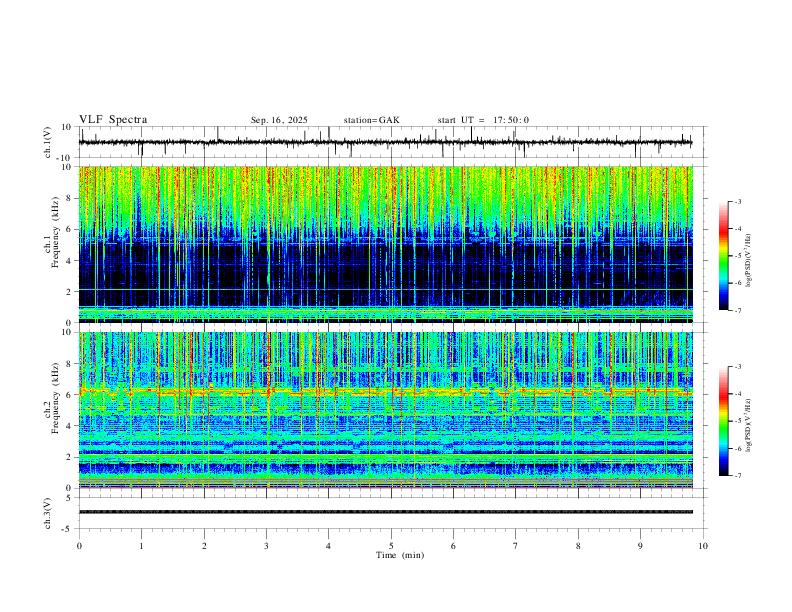Click the 'start UT = 17:50:0' text
The width and height of the screenshot is (792, 612).
[483, 120]
